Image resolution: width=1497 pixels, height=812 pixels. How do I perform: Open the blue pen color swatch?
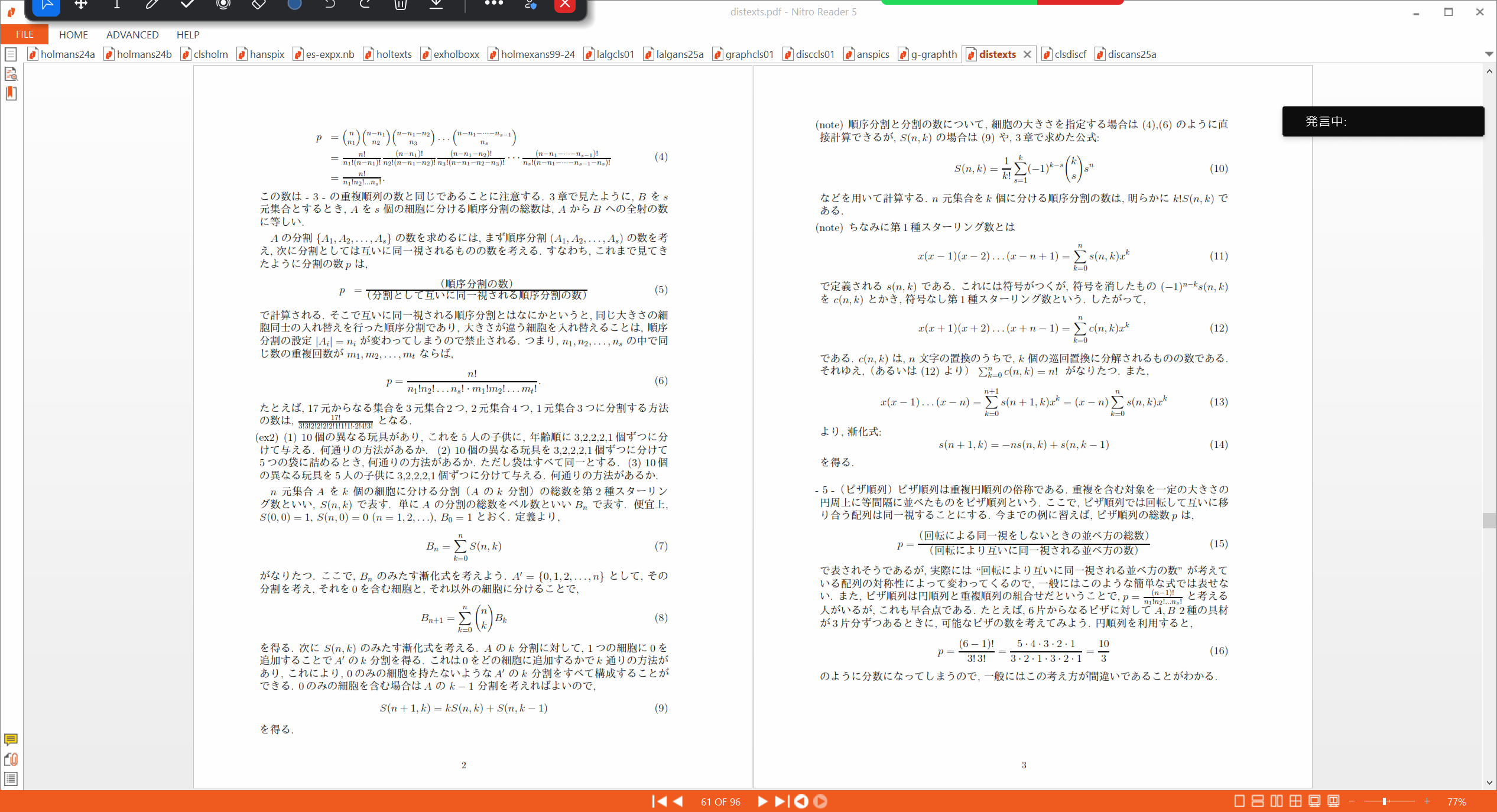click(x=294, y=5)
